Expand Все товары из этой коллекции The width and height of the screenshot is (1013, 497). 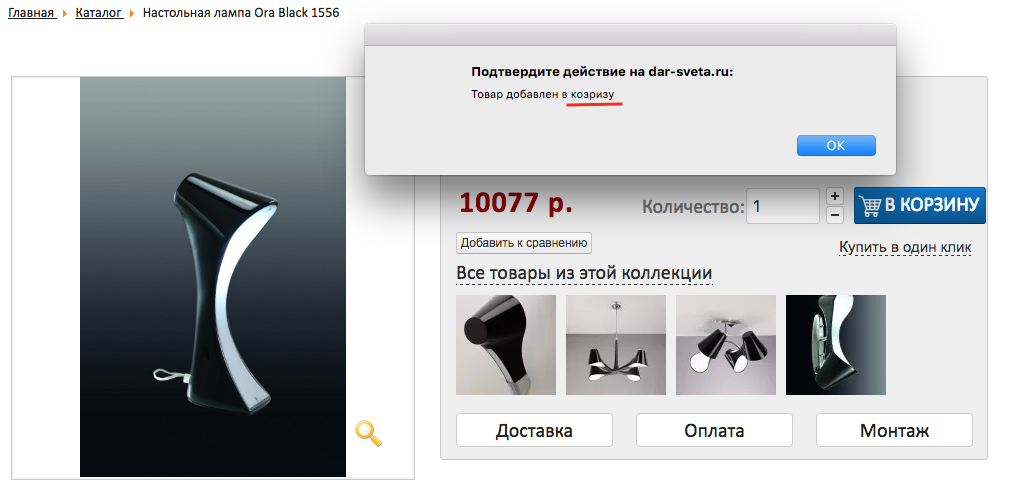pos(584,273)
